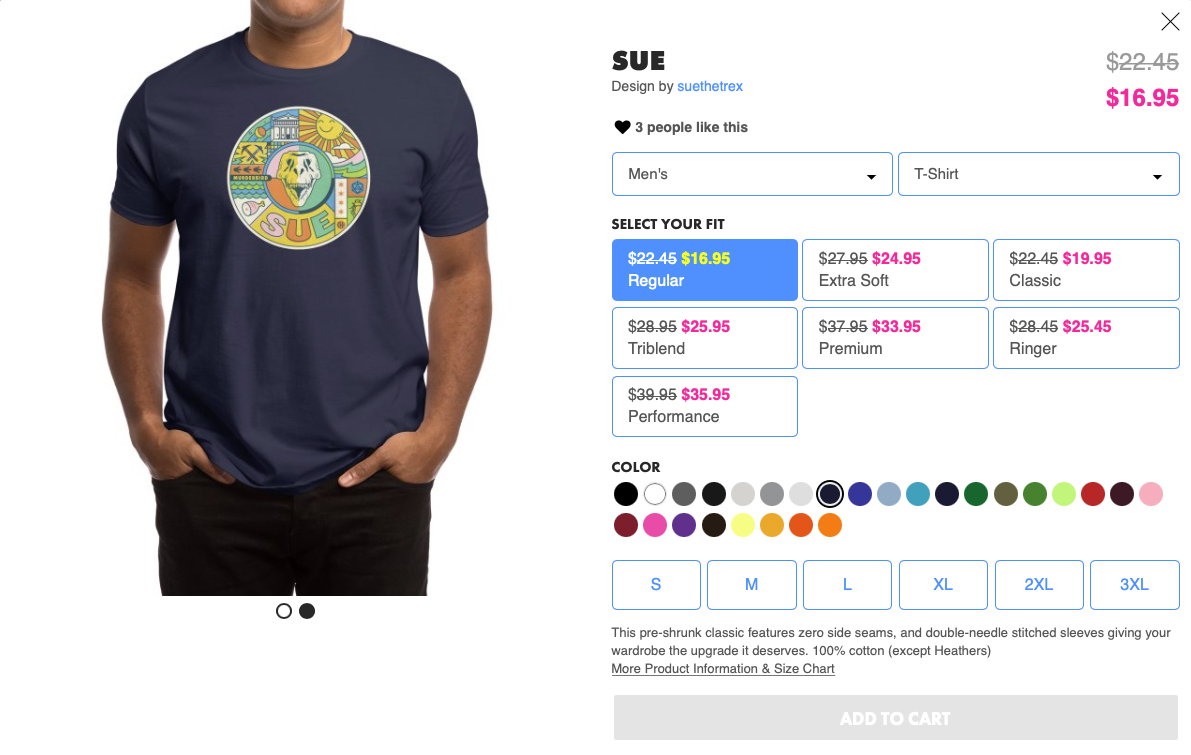Select size M

pyautogui.click(x=751, y=584)
